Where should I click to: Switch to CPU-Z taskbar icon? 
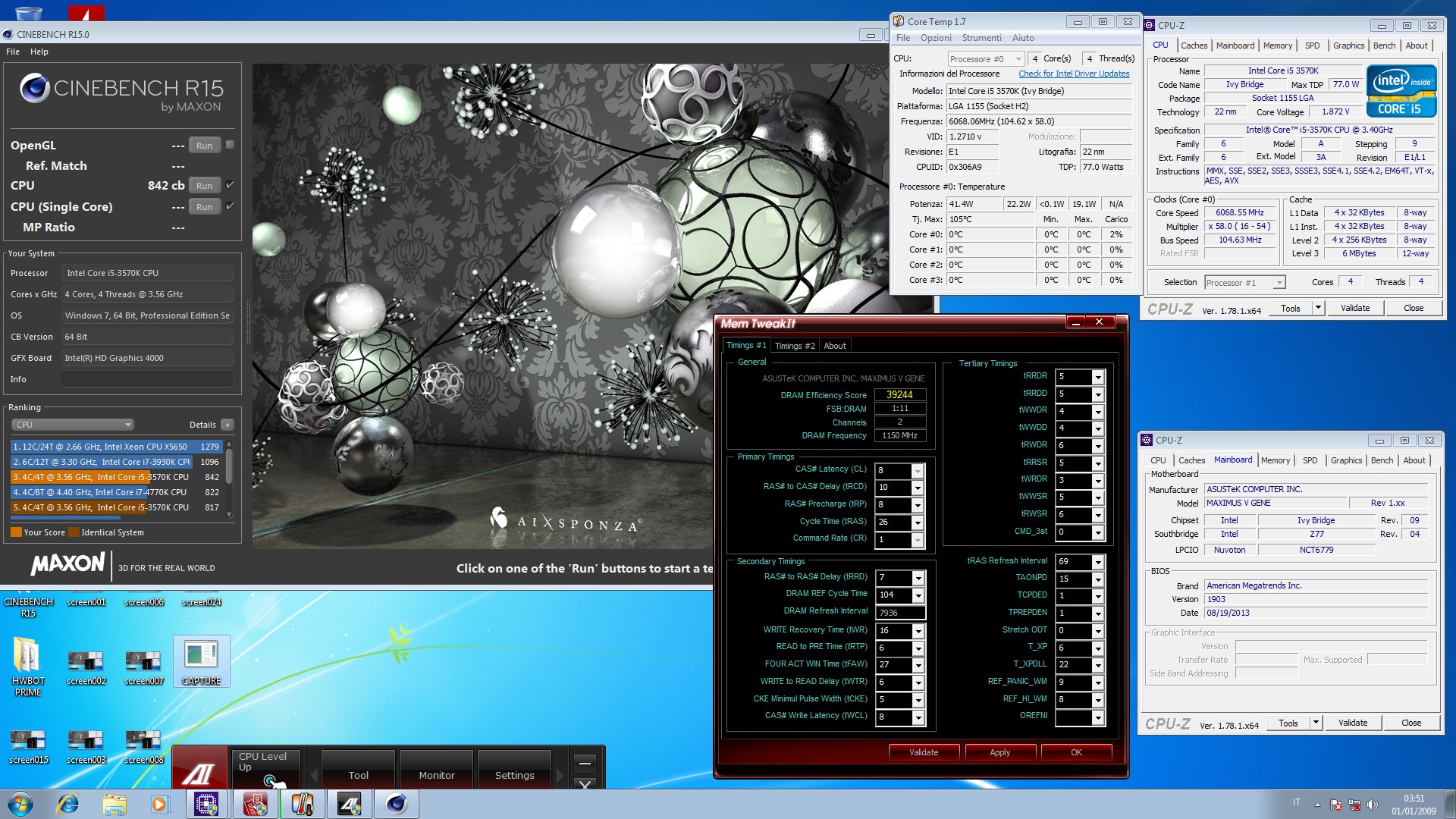click(x=206, y=804)
